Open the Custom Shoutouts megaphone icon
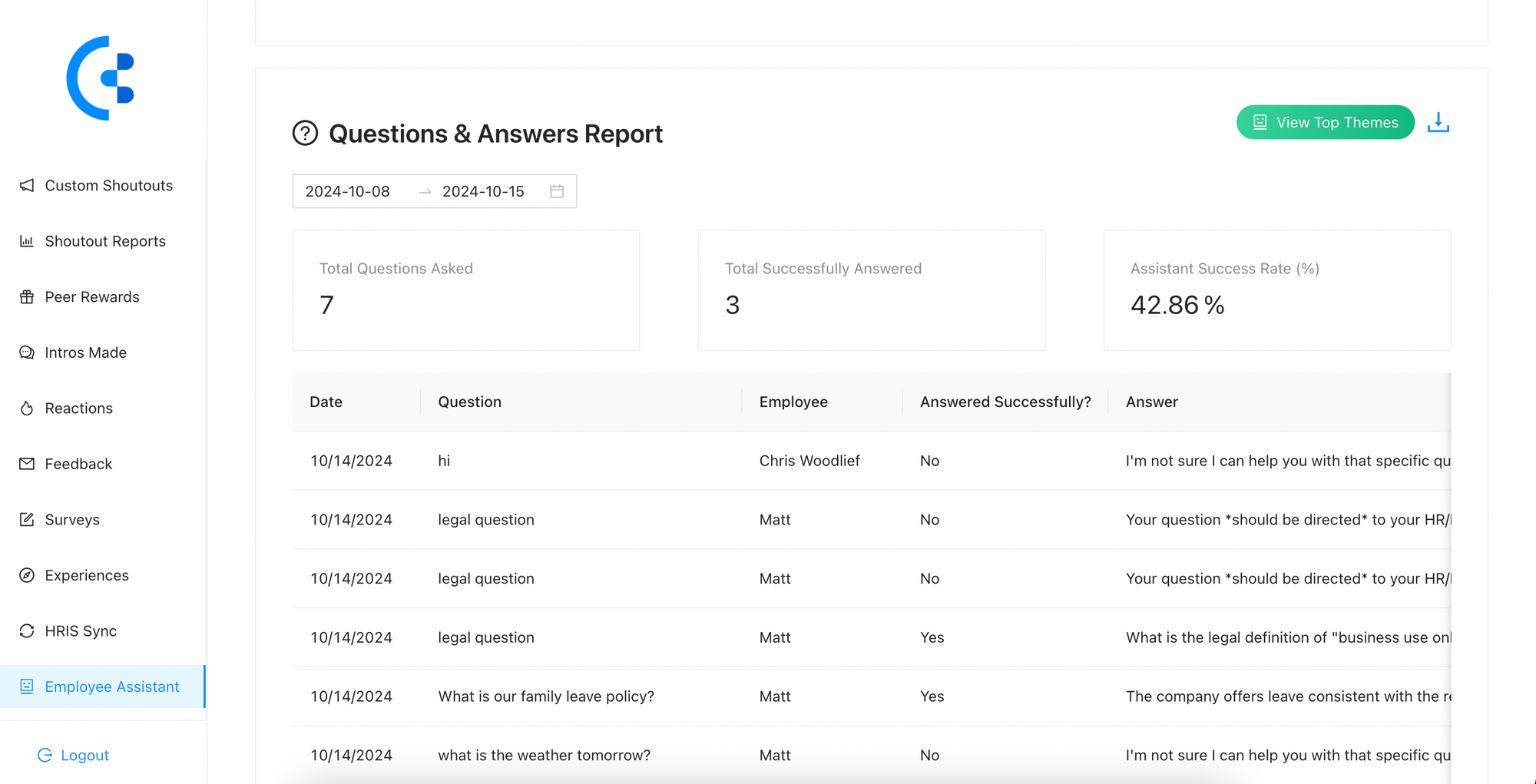 tap(27, 185)
